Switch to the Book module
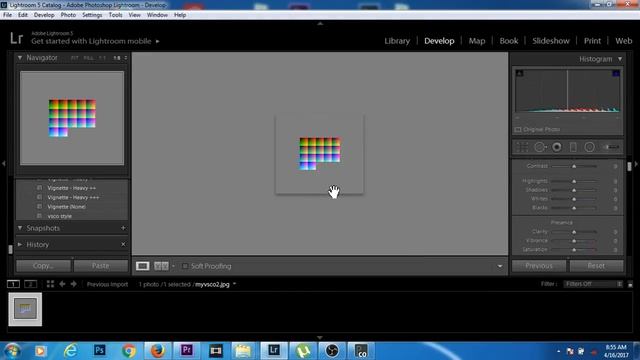The width and height of the screenshot is (640, 360). coord(509,41)
